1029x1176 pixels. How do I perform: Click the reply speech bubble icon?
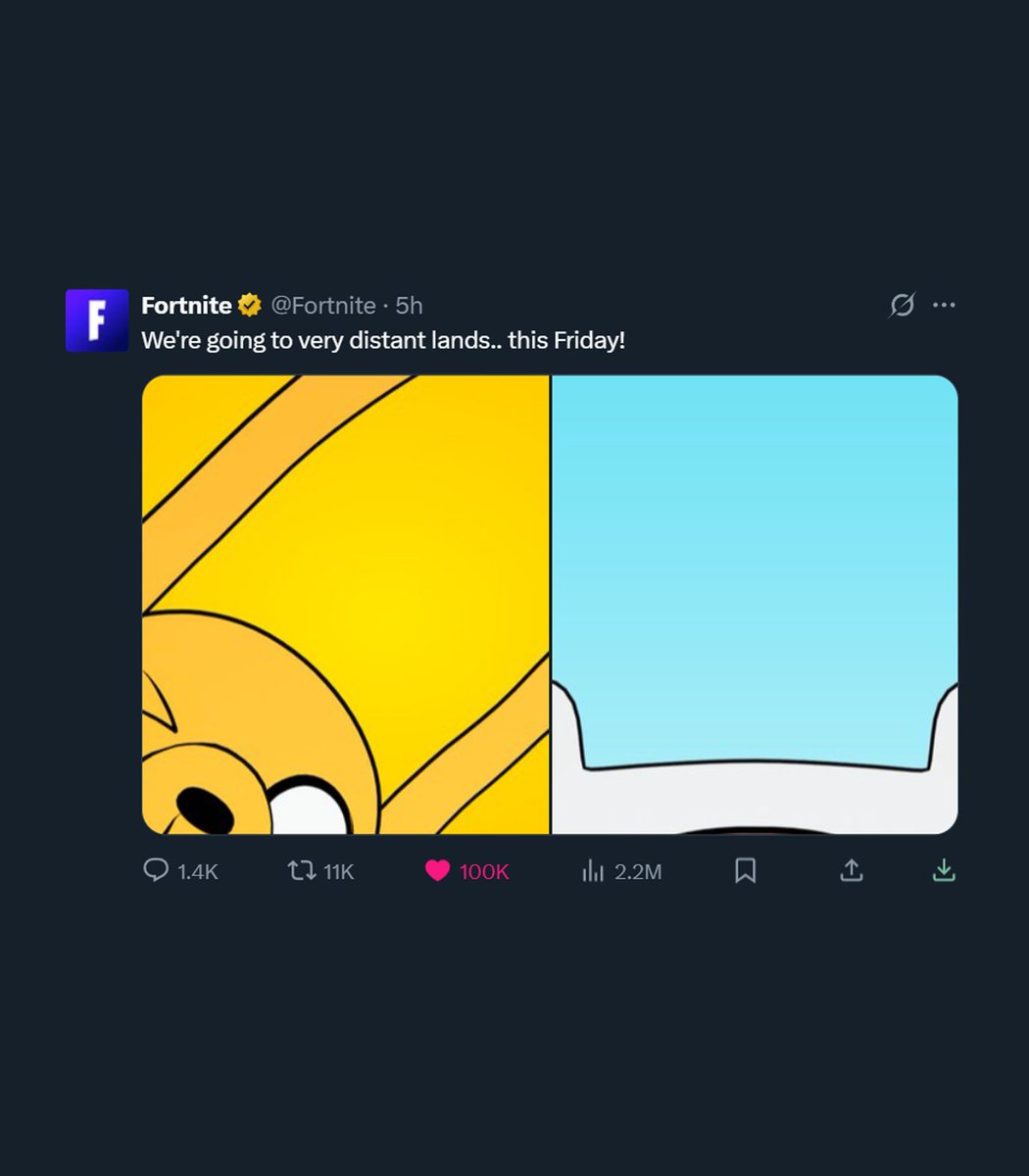click(x=156, y=870)
